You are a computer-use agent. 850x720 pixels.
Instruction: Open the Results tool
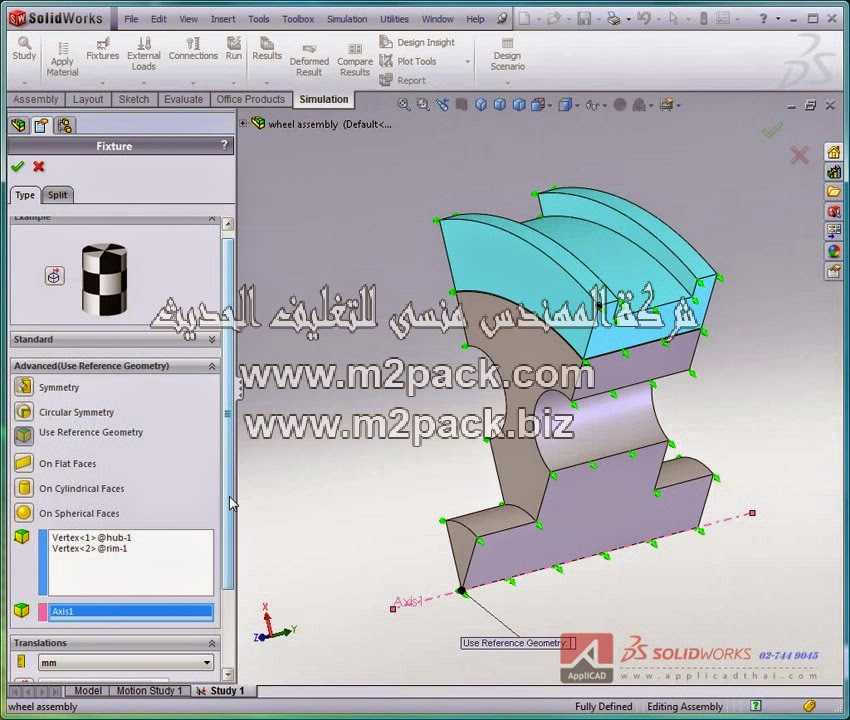(x=267, y=48)
